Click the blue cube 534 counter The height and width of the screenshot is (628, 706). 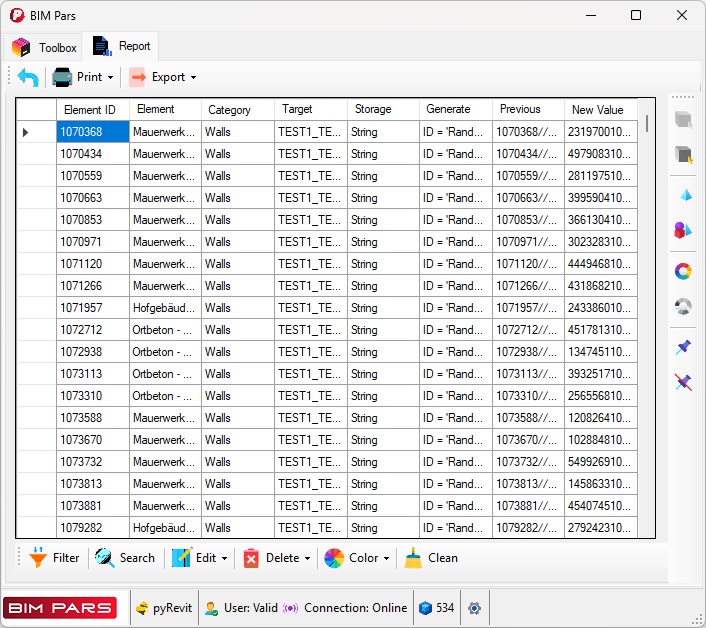[x=436, y=608]
